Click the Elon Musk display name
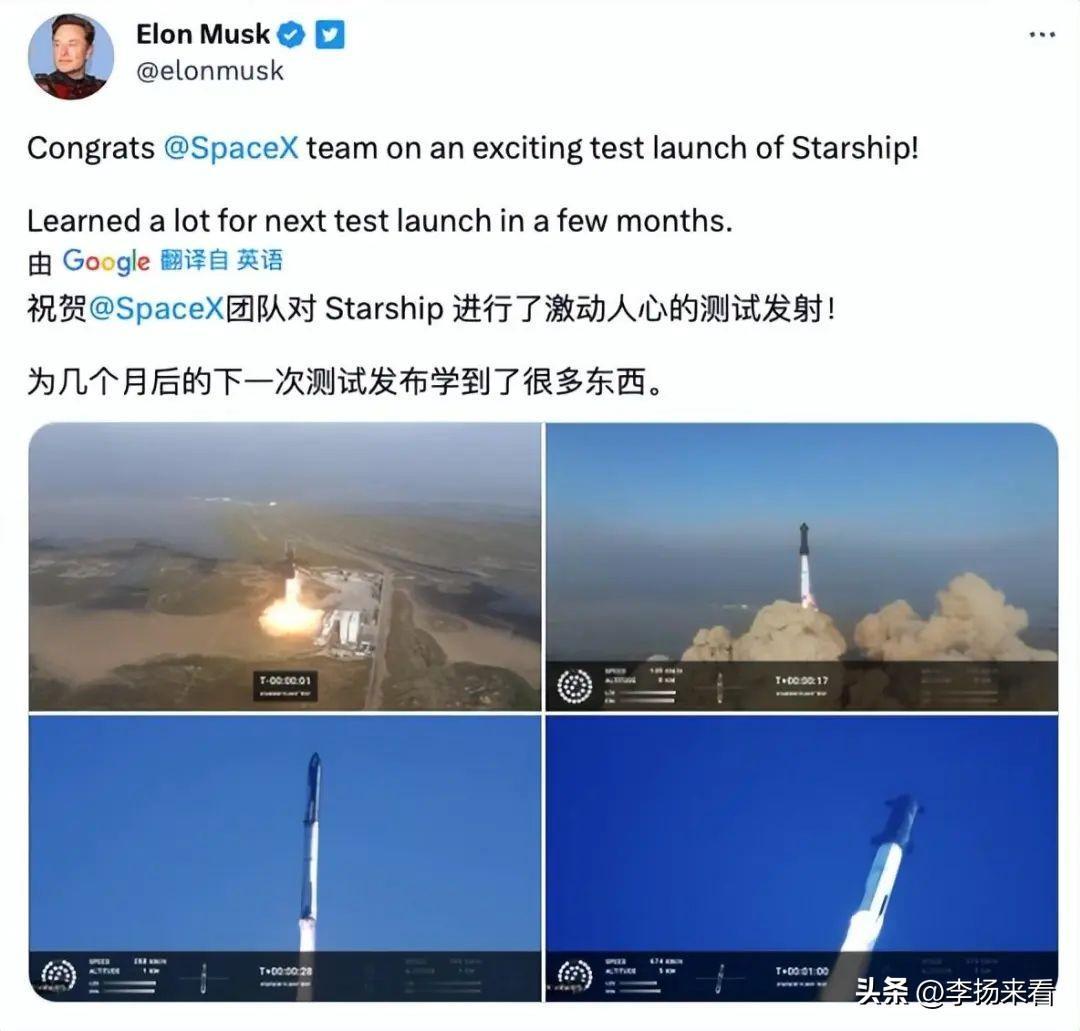The height and width of the screenshot is (1031, 1080). (203, 34)
